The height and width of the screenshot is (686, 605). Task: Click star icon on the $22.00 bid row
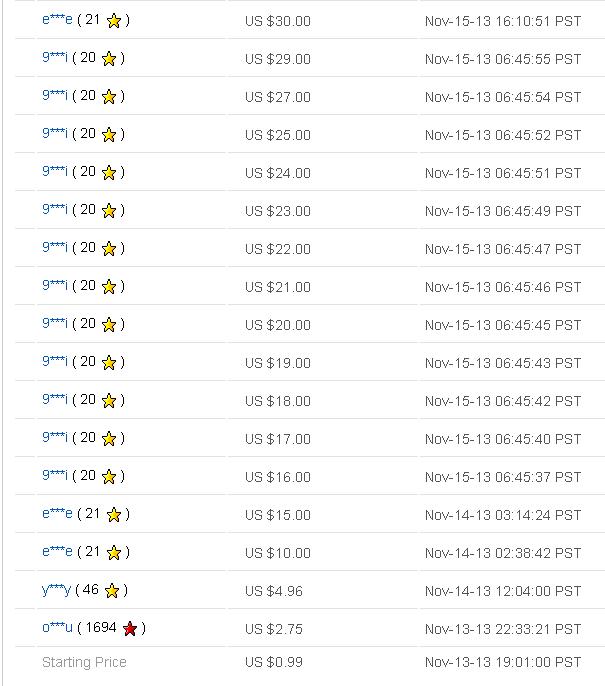pyautogui.click(x=109, y=249)
